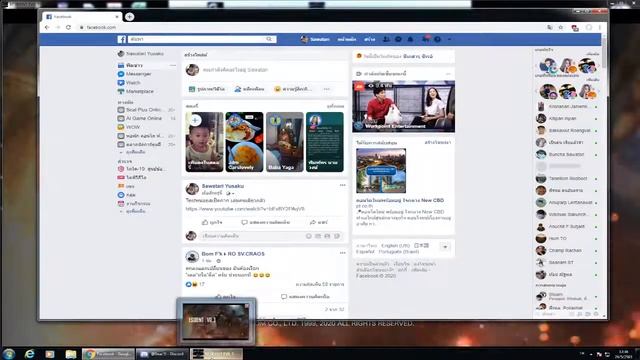Open live video card options ellipsis
The width and height of the screenshot is (640, 360).
click(448, 74)
